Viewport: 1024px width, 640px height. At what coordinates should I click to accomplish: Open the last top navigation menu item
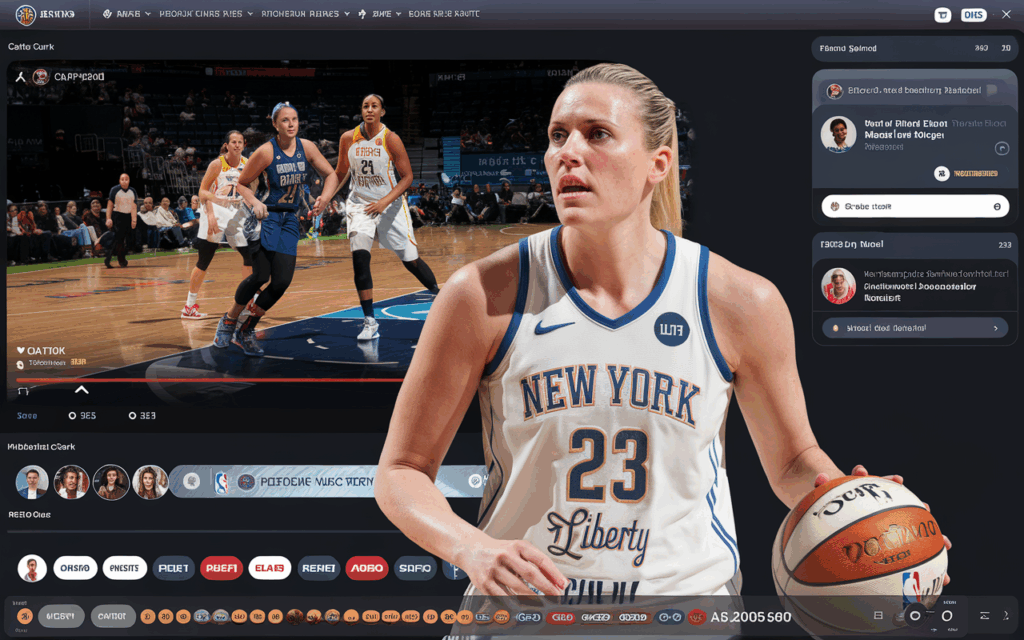coord(444,14)
